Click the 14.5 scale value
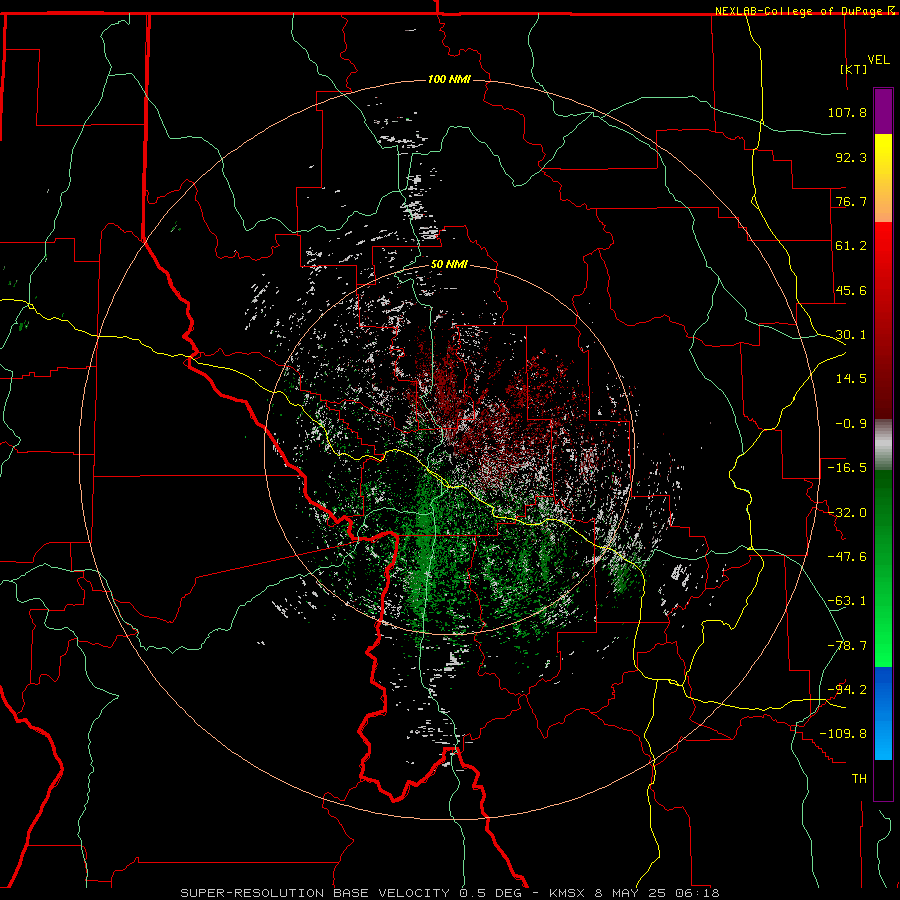Screen dimensions: 900x900 851,379
